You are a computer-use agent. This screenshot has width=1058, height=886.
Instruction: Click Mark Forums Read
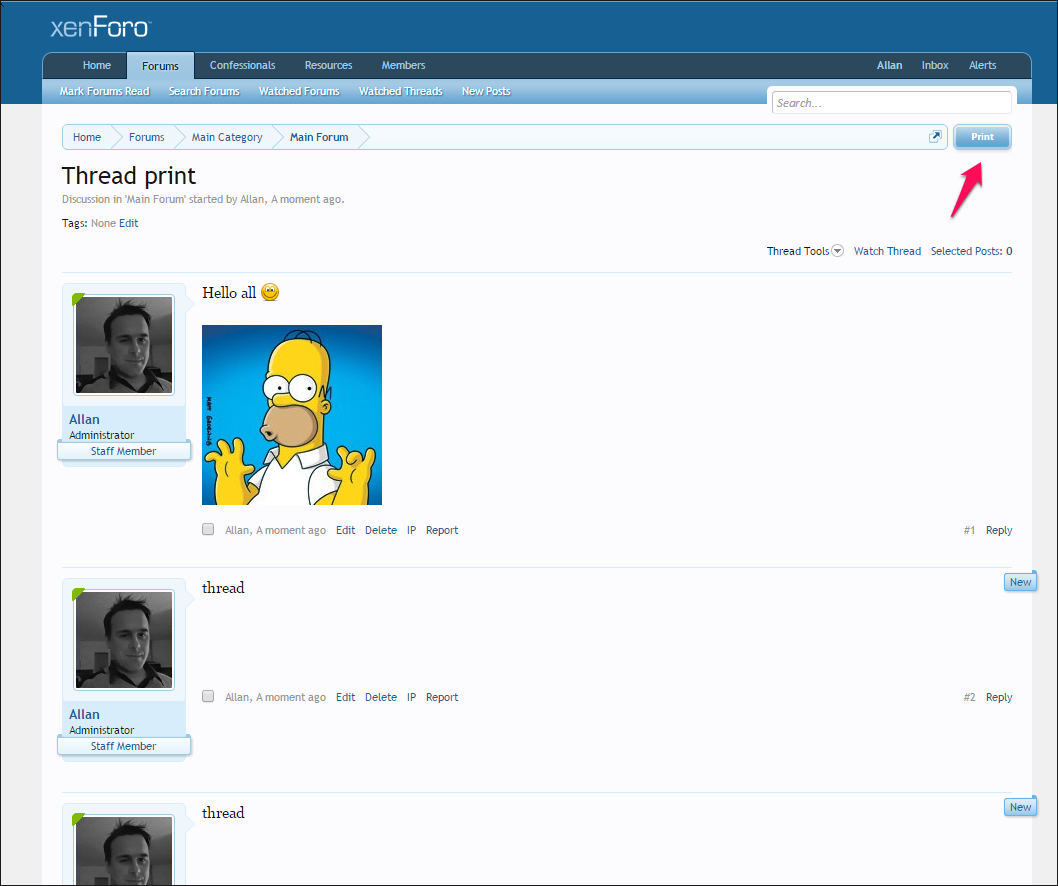click(105, 91)
